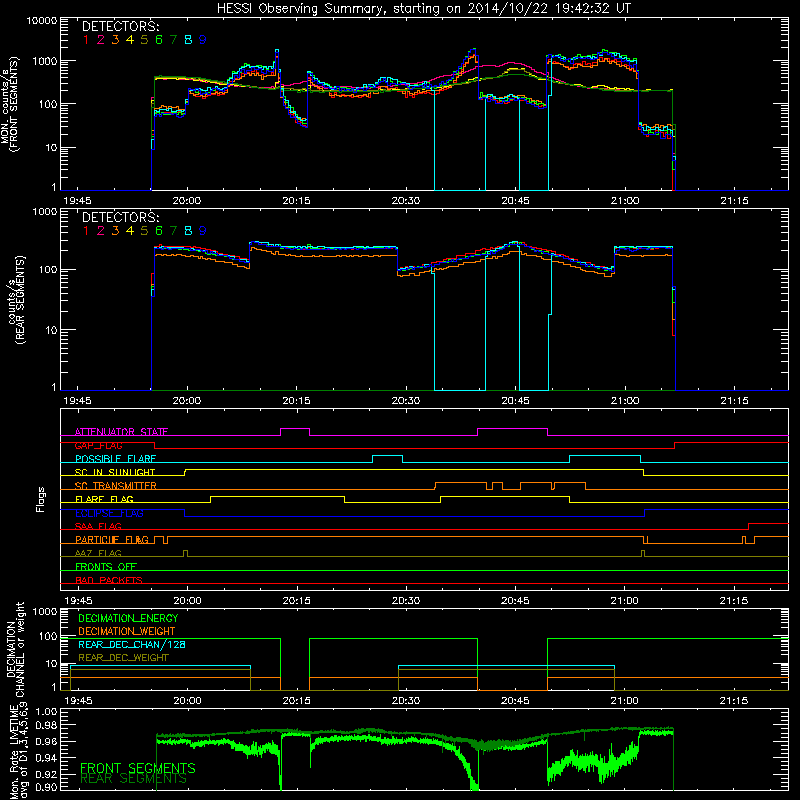Pick detector 2 in the rear segments legend

[101, 231]
